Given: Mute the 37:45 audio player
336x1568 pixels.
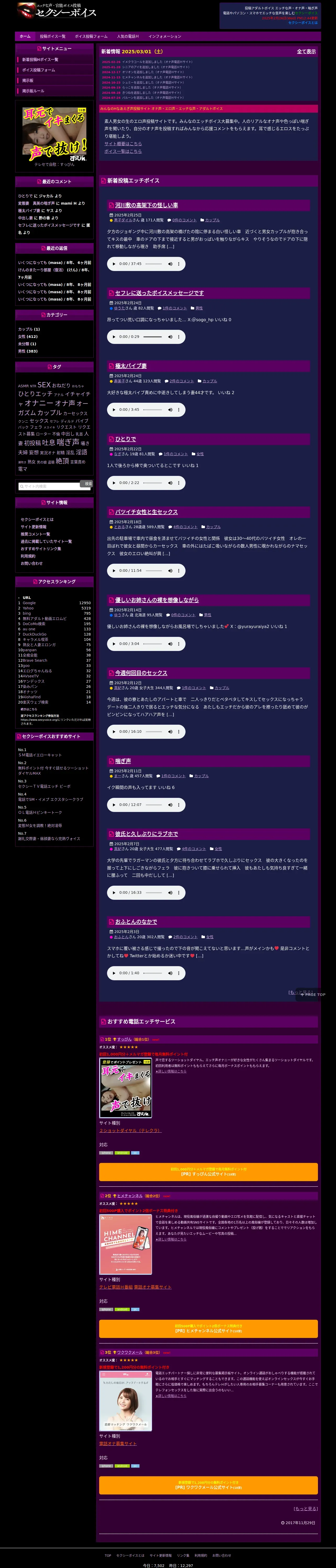Looking at the screenshot, I should pos(170,264).
